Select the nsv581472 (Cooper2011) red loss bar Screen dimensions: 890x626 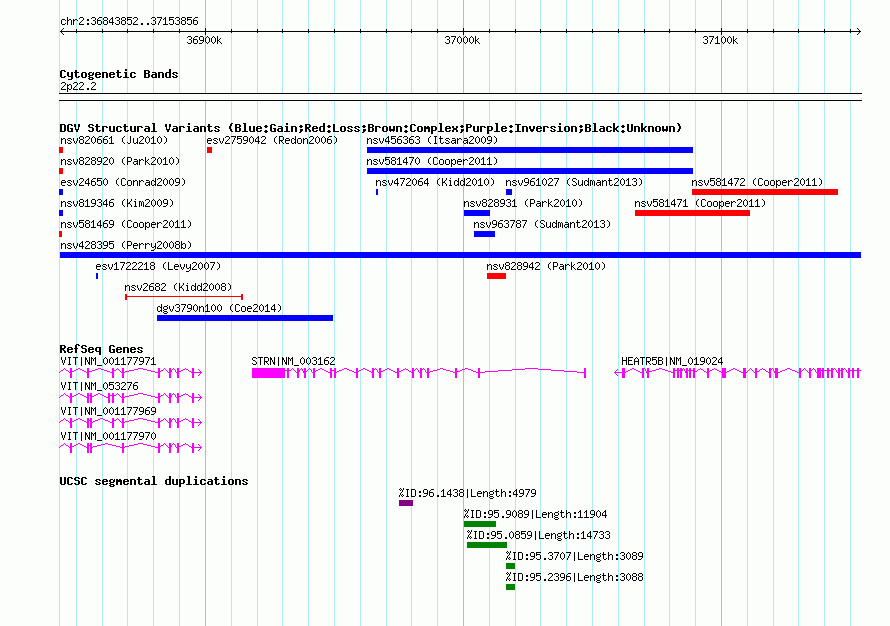point(765,192)
